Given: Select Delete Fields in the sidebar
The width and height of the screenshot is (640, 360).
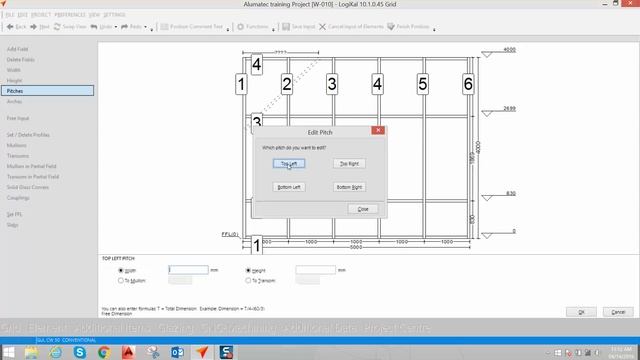Looking at the screenshot, I should 20,60.
